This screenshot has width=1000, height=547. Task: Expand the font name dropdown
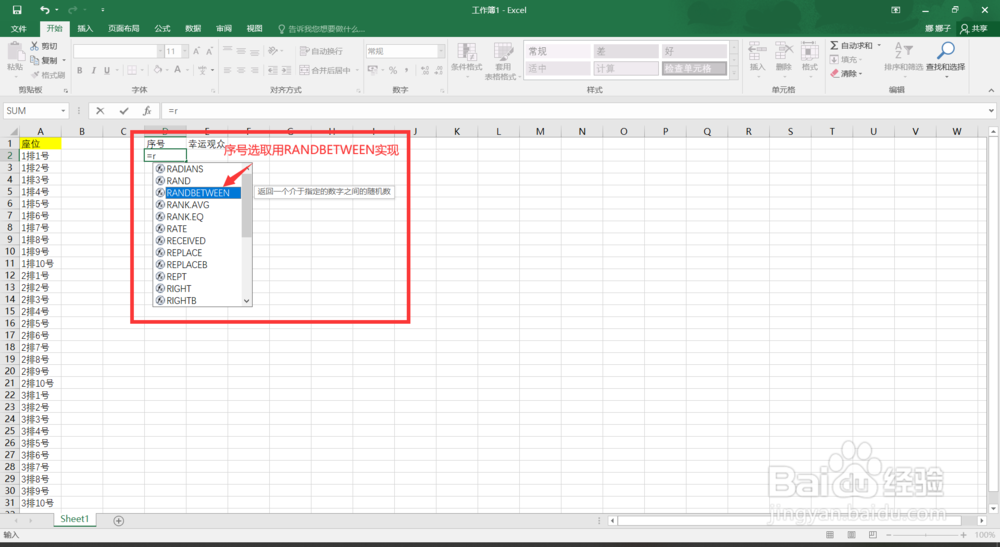pos(160,51)
